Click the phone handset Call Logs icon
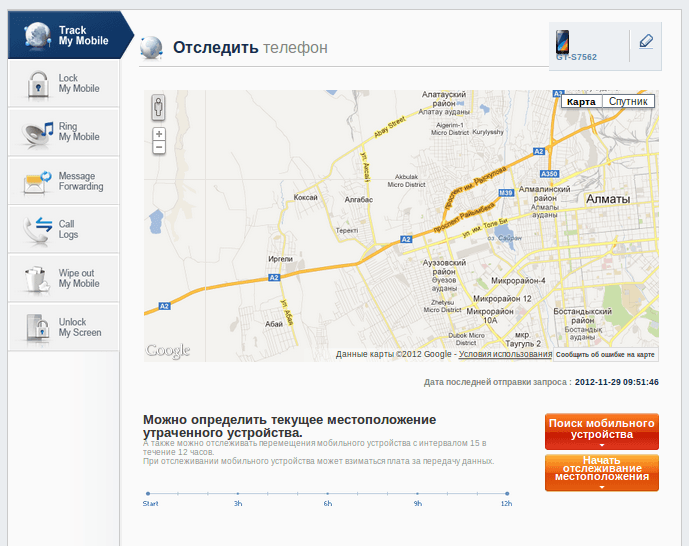This screenshot has height=546, width=689. coord(38,229)
